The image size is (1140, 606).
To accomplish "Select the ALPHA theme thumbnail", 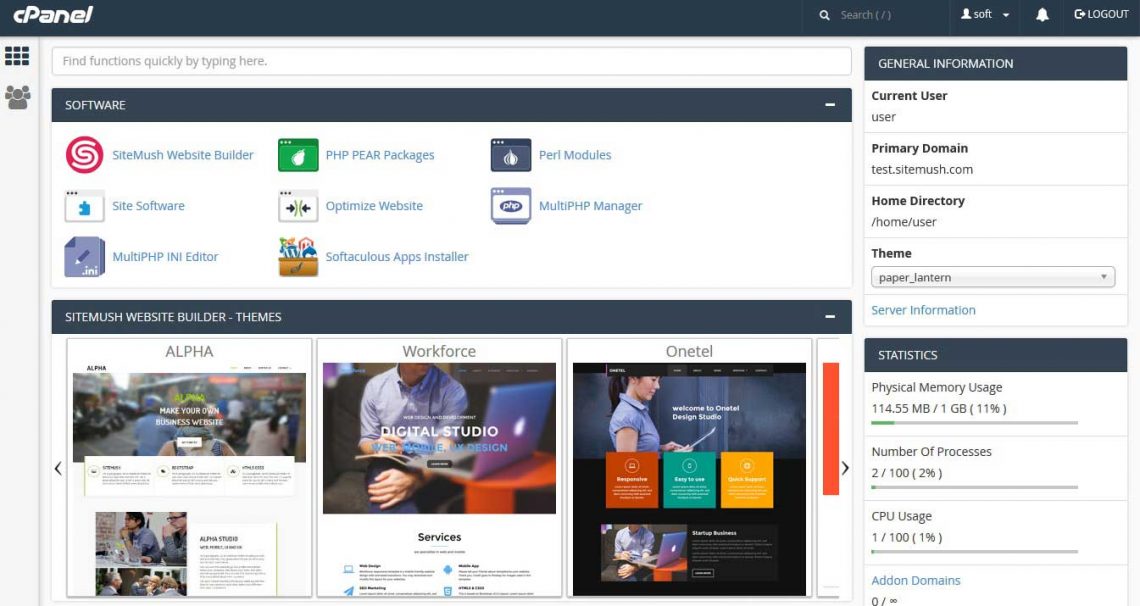I will [189, 467].
